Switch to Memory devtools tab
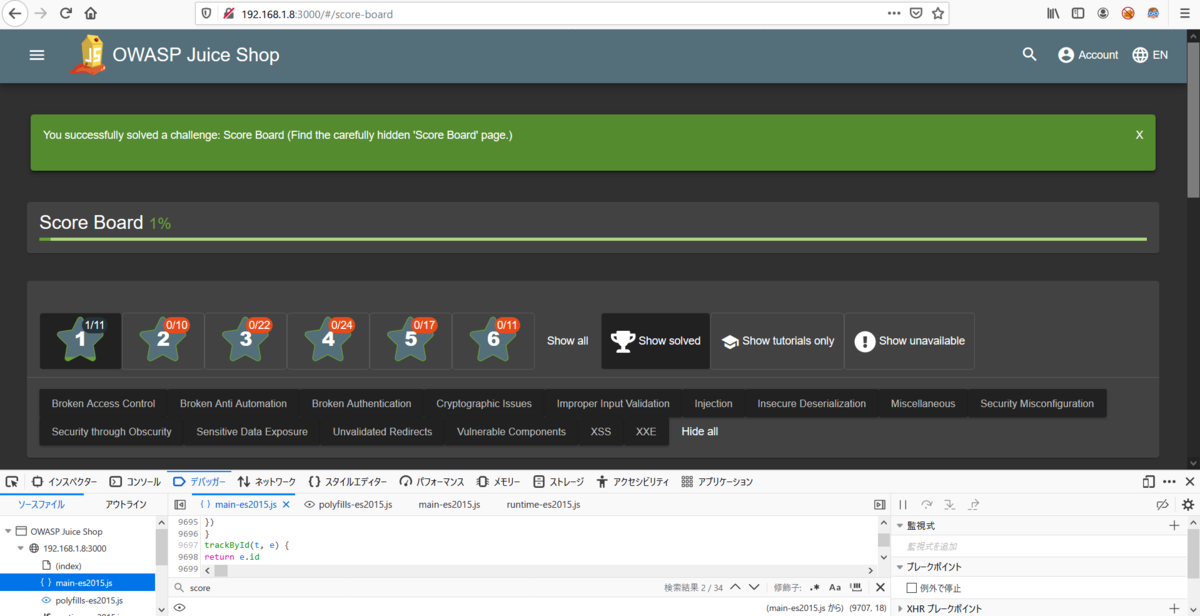1200x616 pixels. [499, 481]
